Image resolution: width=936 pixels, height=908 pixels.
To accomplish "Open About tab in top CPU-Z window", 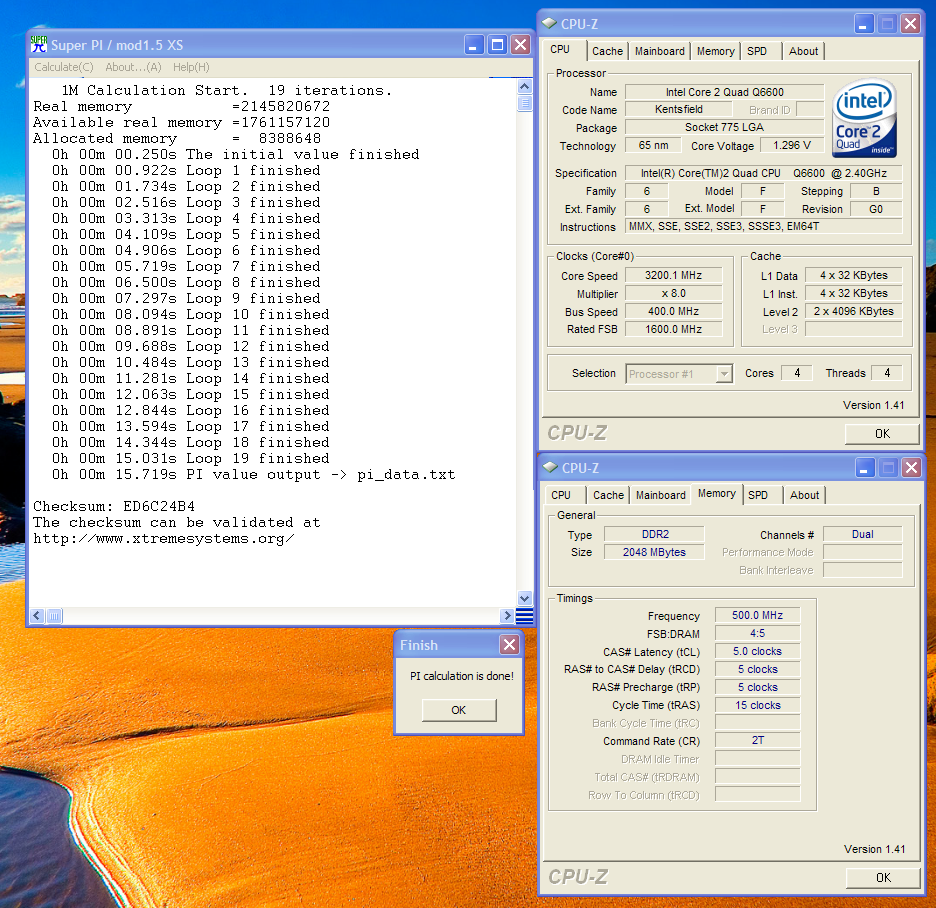I will click(x=803, y=51).
